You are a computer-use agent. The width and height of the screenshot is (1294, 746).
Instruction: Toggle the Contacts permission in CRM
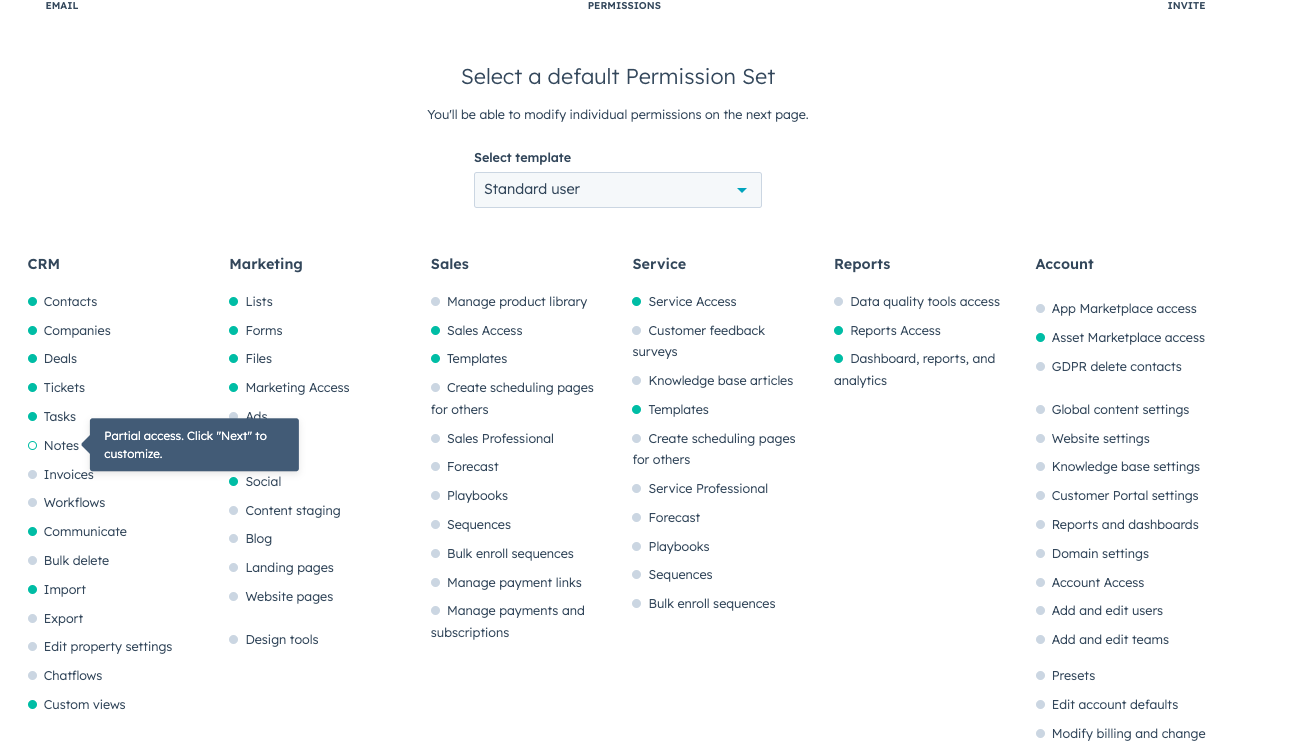coord(32,301)
